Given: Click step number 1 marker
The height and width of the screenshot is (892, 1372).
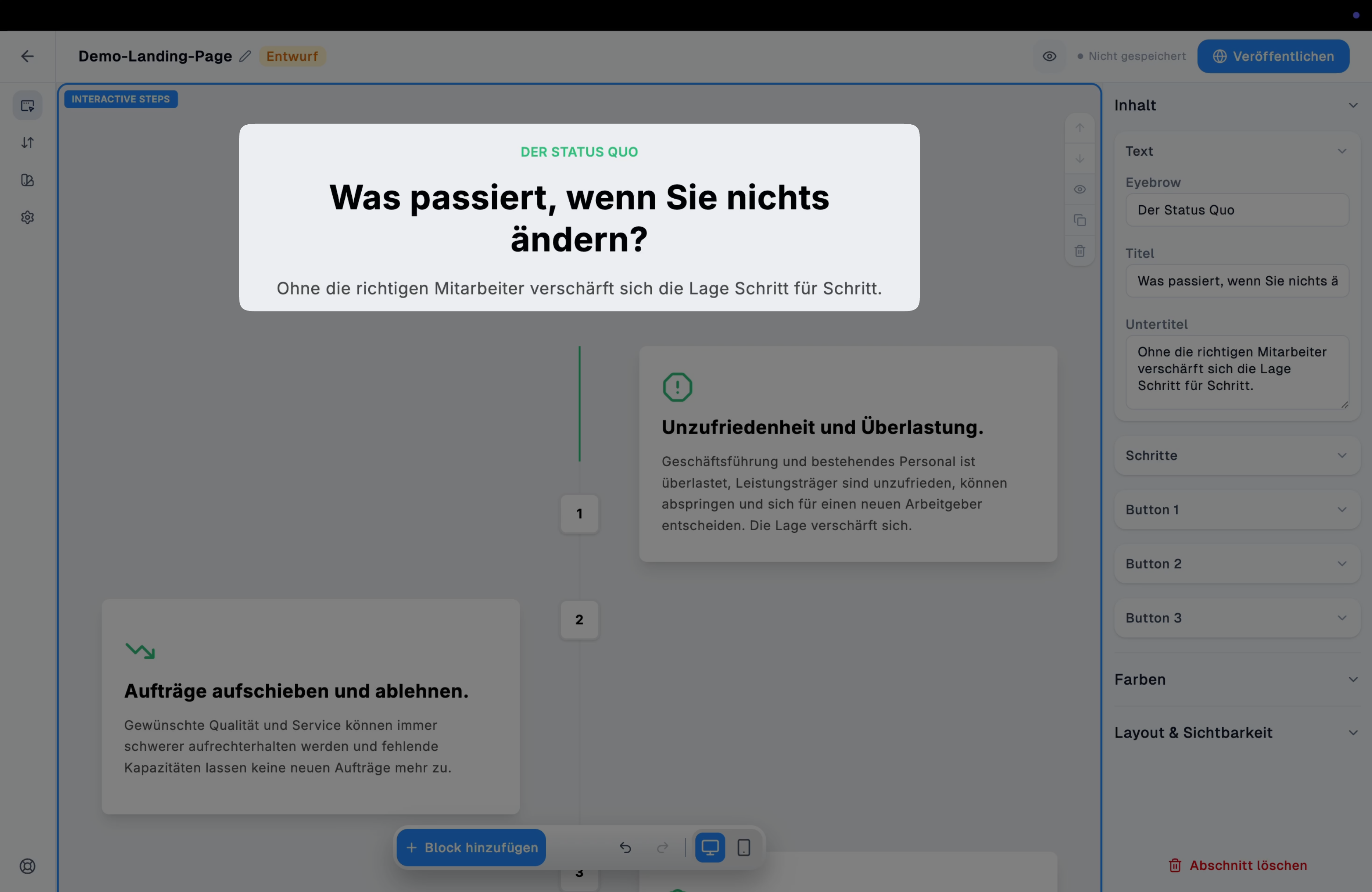Looking at the screenshot, I should point(579,514).
